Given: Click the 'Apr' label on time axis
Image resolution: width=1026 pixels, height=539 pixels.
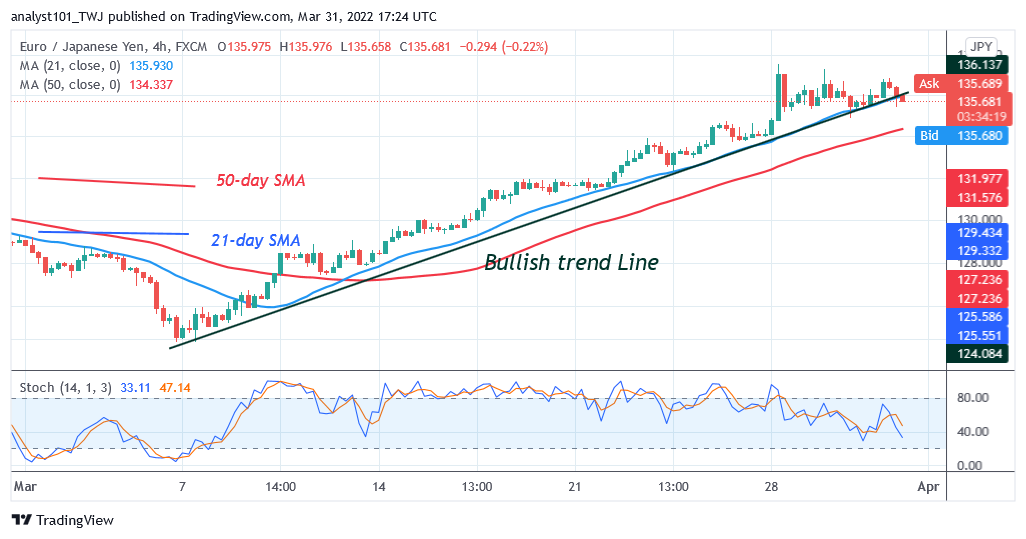Looking at the screenshot, I should [x=929, y=487].
